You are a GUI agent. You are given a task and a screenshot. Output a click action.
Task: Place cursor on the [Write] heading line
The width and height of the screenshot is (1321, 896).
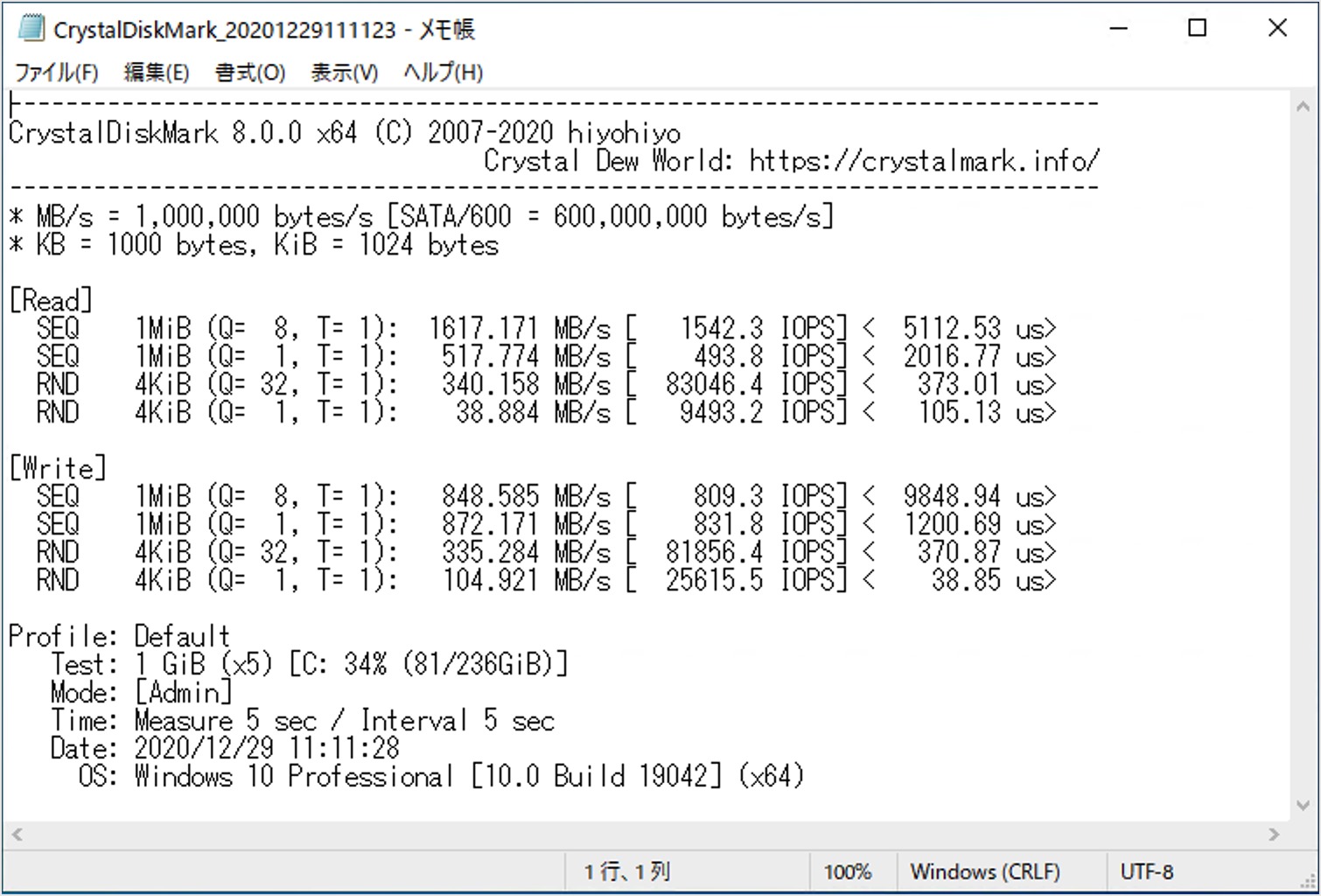point(58,469)
